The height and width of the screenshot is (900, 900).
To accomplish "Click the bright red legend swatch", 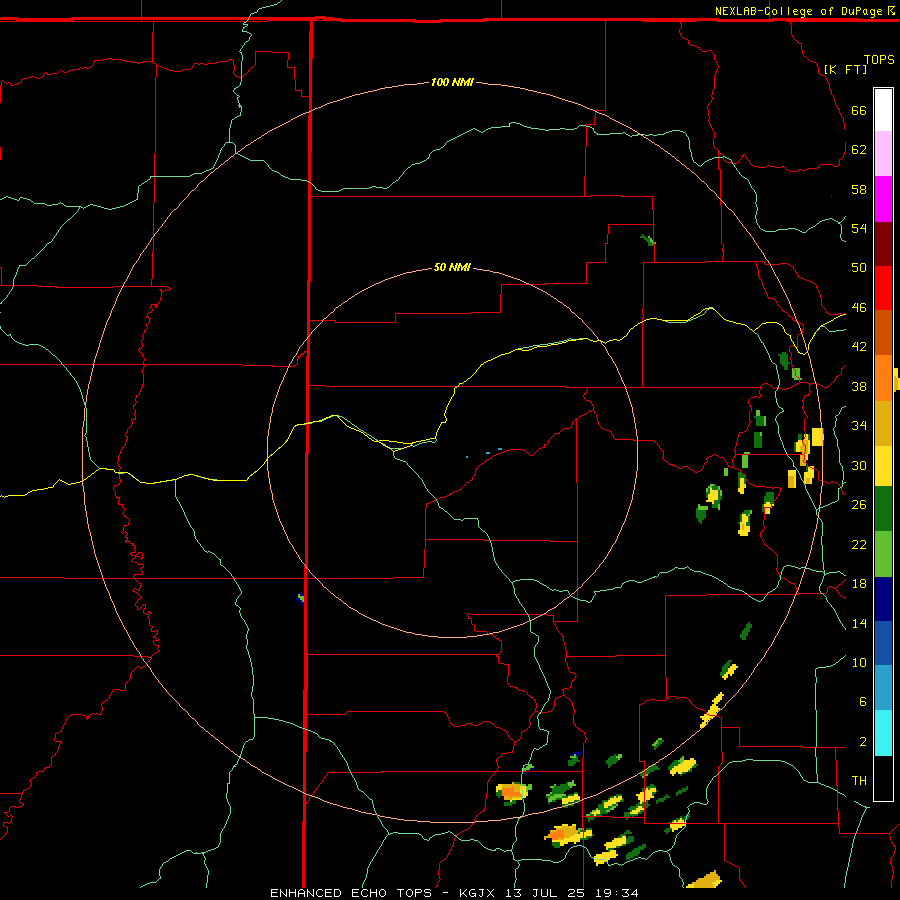I will click(x=883, y=288).
